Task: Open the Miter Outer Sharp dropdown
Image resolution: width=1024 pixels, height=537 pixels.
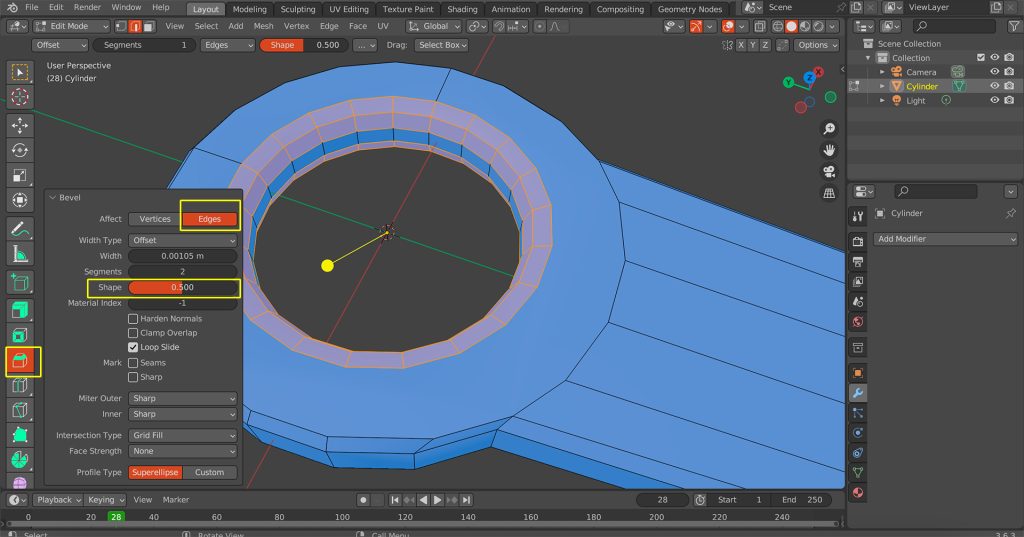Action: tap(183, 399)
